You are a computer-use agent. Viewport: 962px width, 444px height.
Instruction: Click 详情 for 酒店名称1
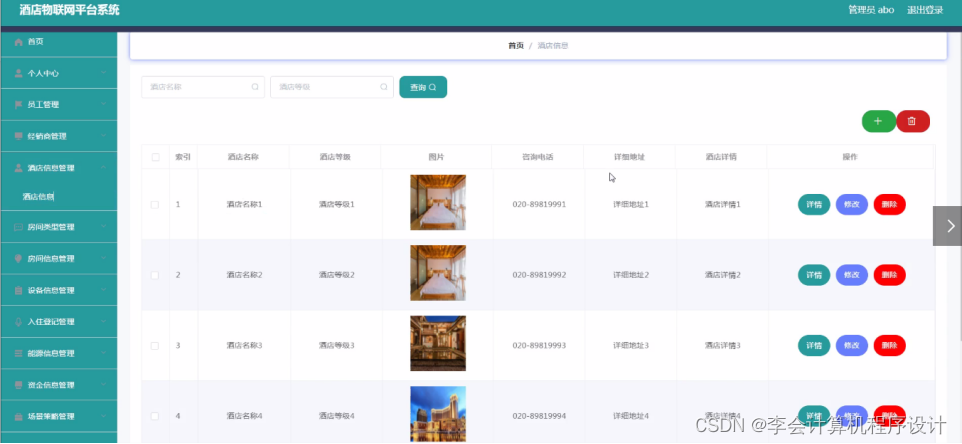(x=814, y=205)
